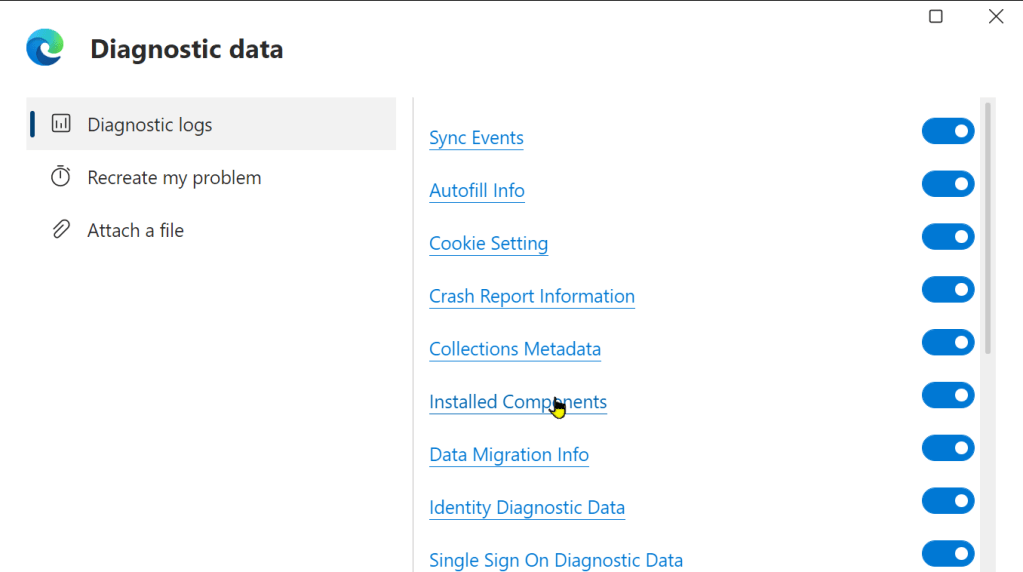The image size is (1023, 572).
Task: Click the Microsoft Edge logo icon
Action: coord(45,48)
